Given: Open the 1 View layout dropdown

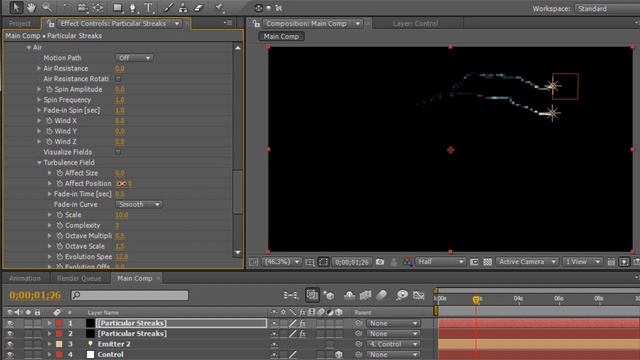Looking at the screenshot, I should click(582, 262).
